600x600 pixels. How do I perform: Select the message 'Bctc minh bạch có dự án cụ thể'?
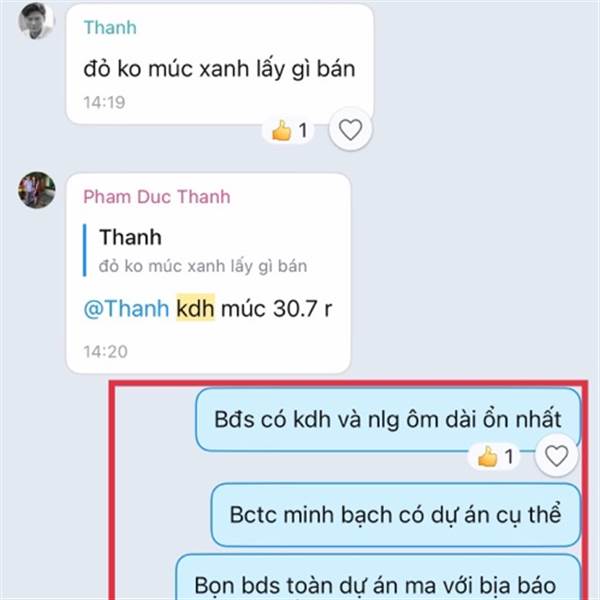(396, 514)
